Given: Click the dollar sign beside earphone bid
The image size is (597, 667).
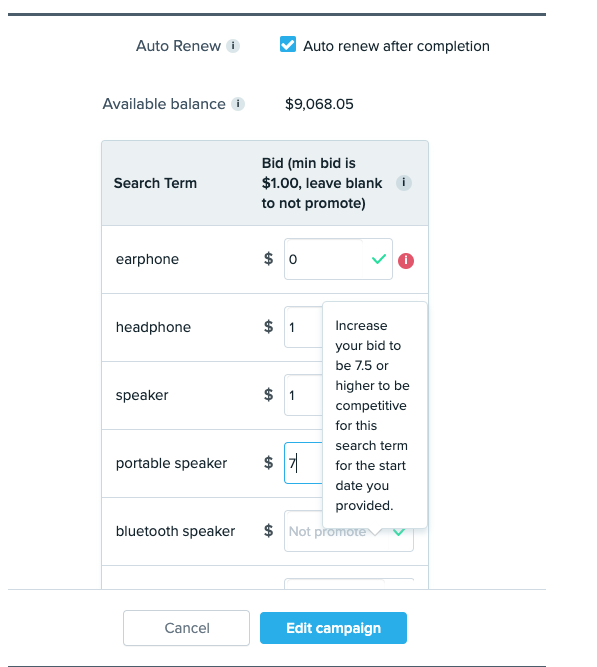Looking at the screenshot, I should click(x=269, y=259).
